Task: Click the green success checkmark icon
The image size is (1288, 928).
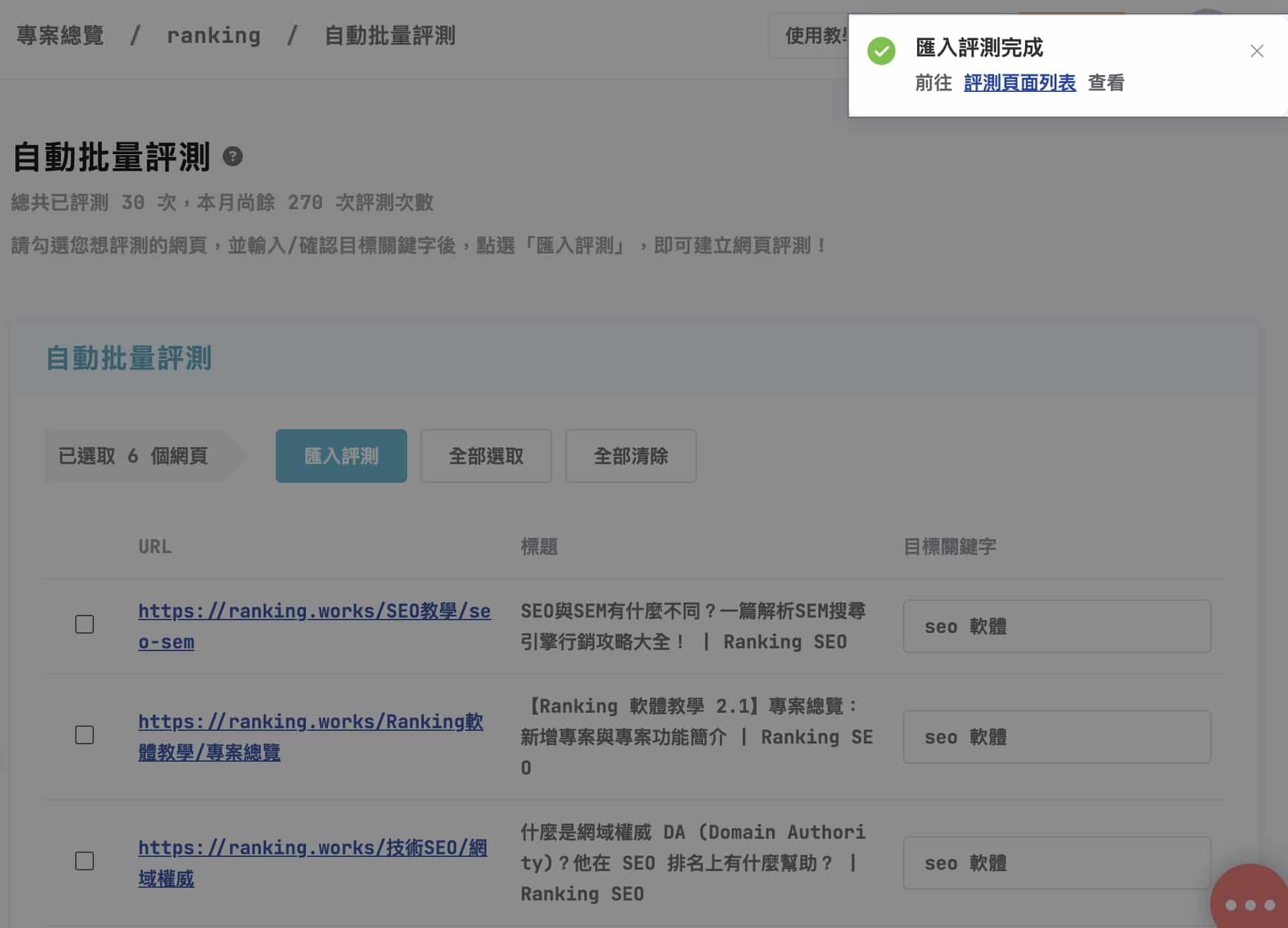Action: point(881,51)
